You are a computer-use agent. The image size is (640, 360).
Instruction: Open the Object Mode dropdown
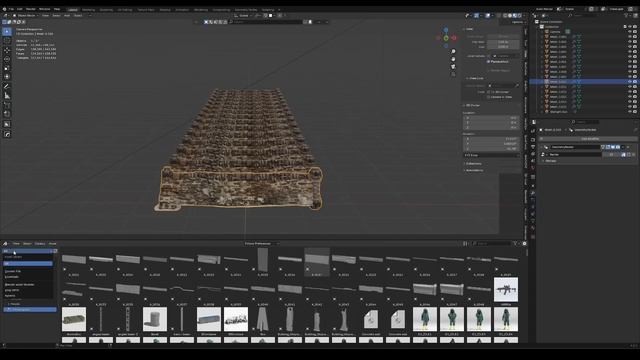tap(26, 16)
